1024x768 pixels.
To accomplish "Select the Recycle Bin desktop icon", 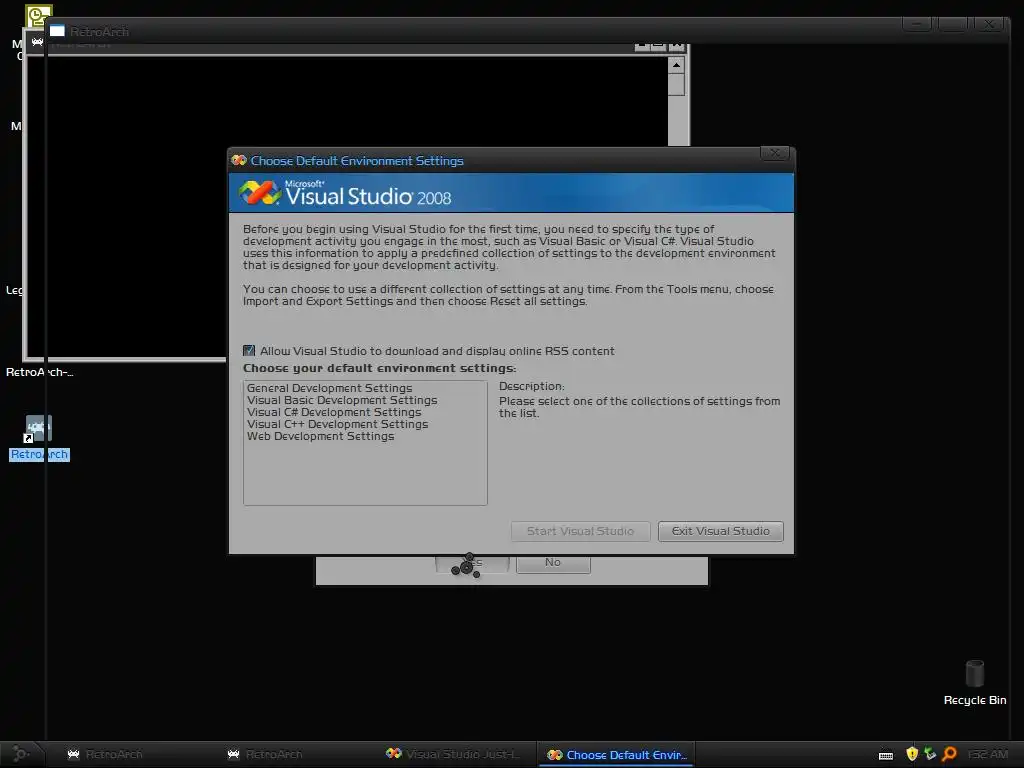I will [x=974, y=673].
